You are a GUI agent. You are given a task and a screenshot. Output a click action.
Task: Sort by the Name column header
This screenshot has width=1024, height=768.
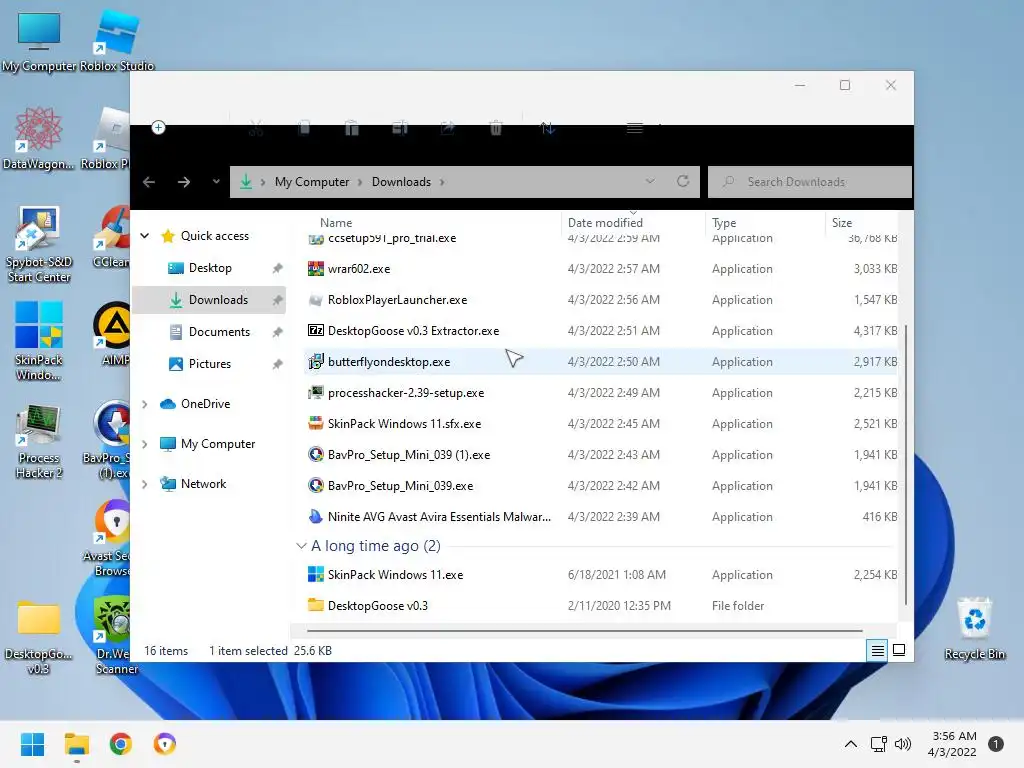pyautogui.click(x=336, y=223)
